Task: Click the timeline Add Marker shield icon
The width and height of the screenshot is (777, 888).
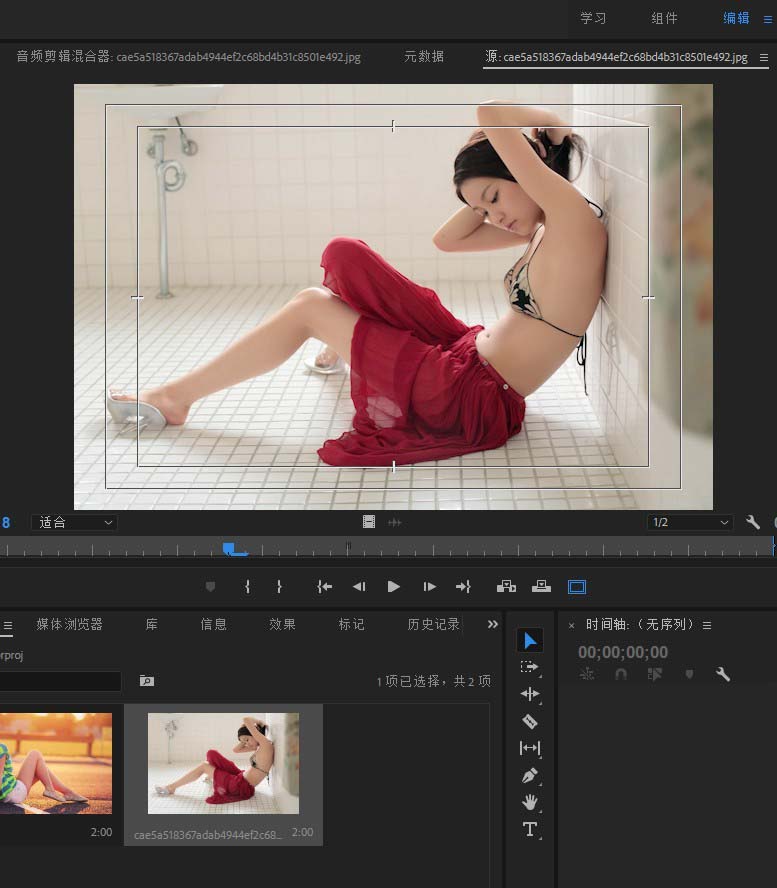Action: click(x=689, y=674)
